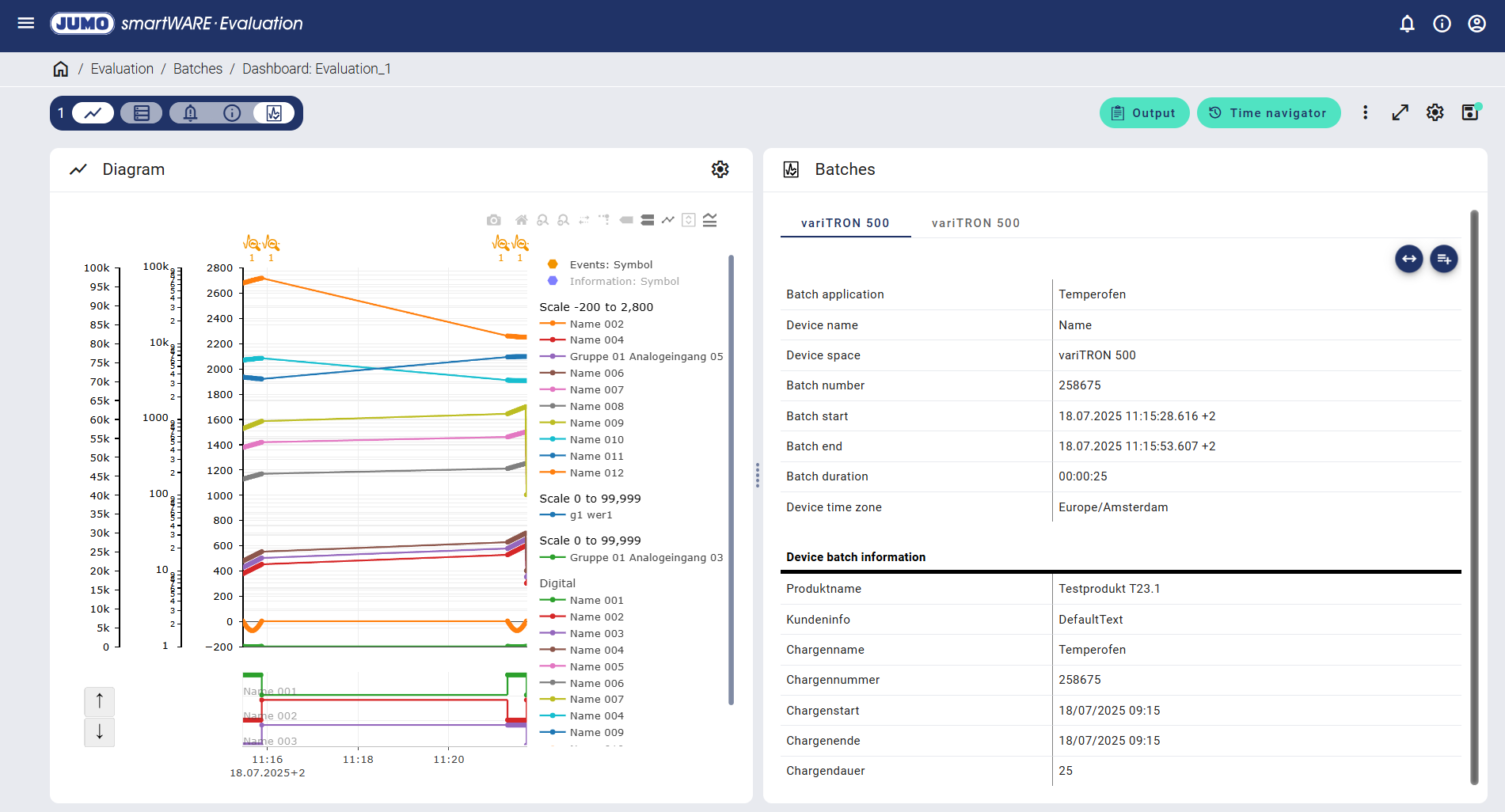Click the up arrow below the axes
This screenshot has width=1505, height=812.
[x=100, y=701]
